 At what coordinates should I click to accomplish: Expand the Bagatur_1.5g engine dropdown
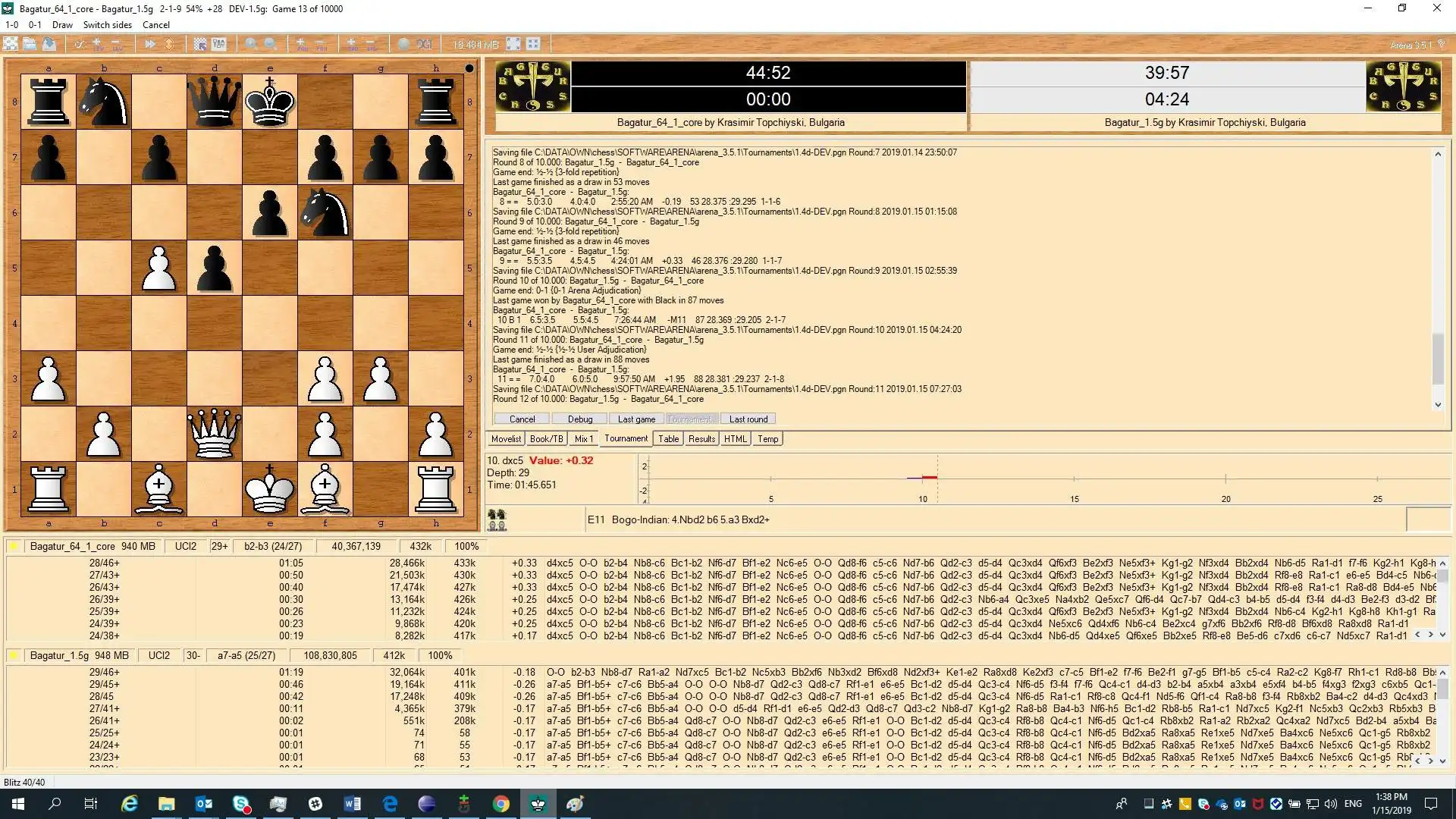coord(15,655)
